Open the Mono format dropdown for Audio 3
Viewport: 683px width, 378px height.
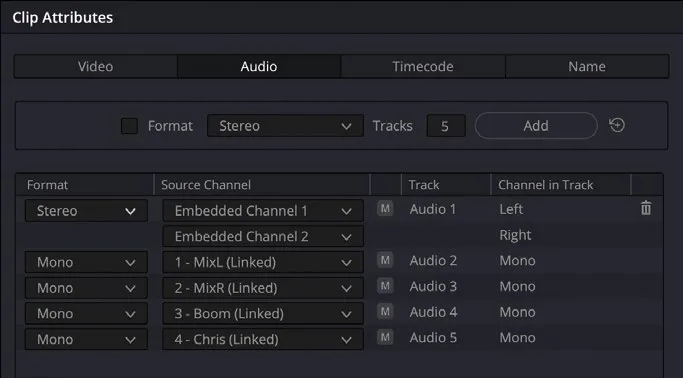tap(86, 288)
